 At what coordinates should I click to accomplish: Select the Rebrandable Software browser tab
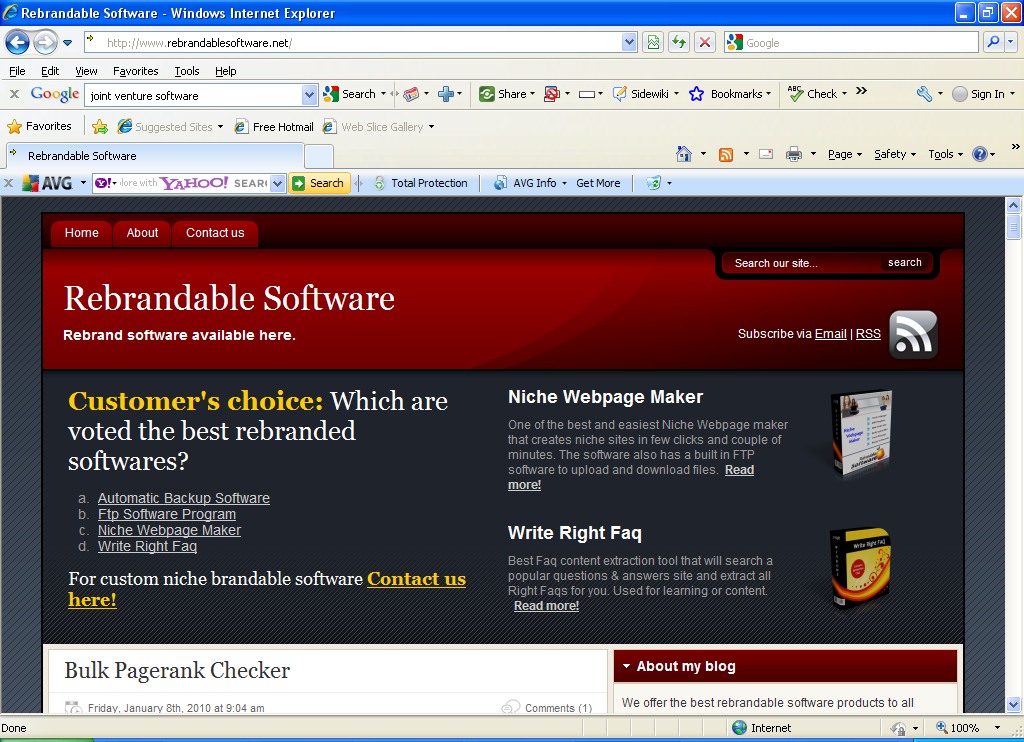tap(155, 155)
